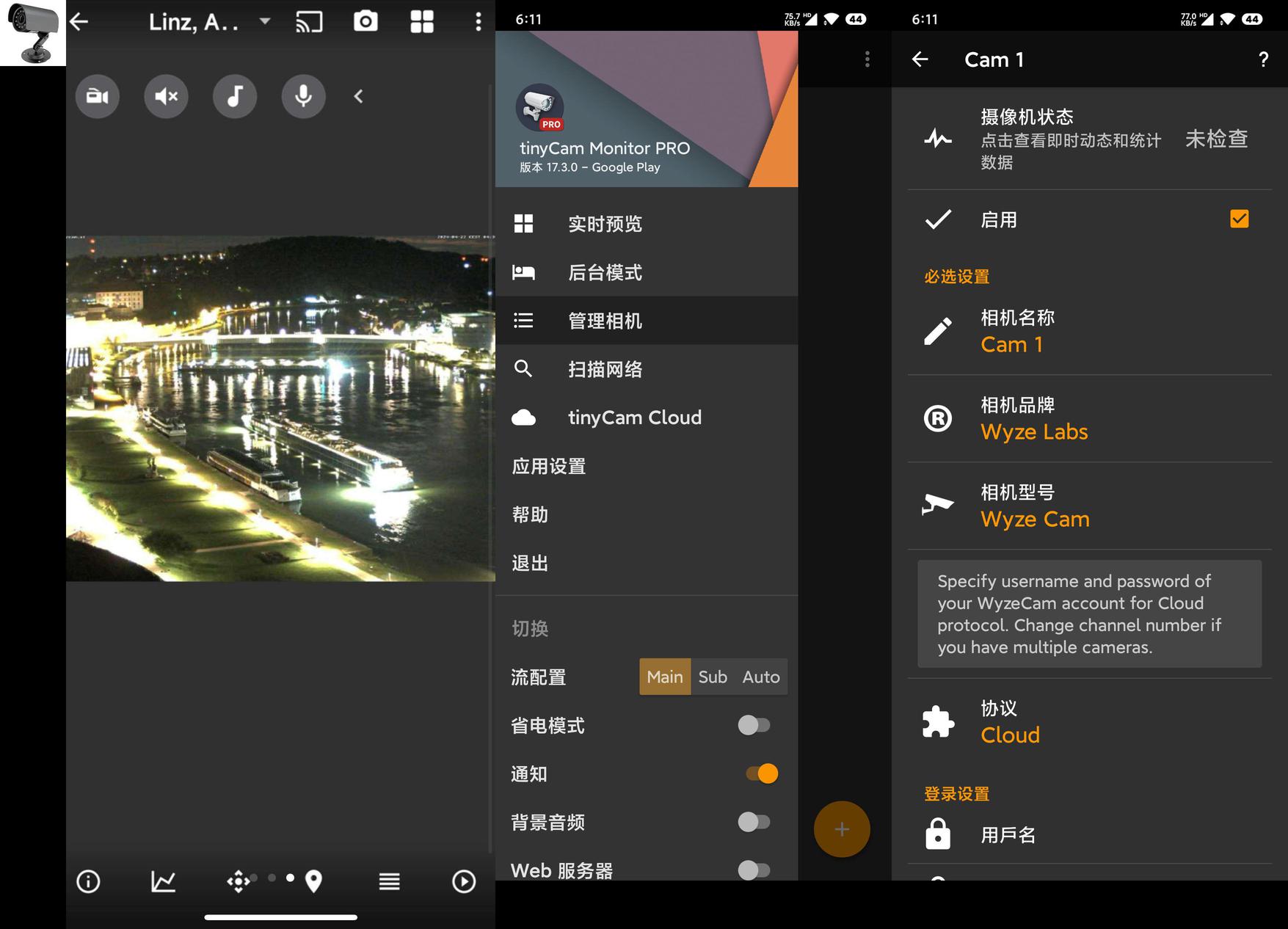Tap the WyzeCam account hint text box
The height and width of the screenshot is (929, 1288).
1090,614
